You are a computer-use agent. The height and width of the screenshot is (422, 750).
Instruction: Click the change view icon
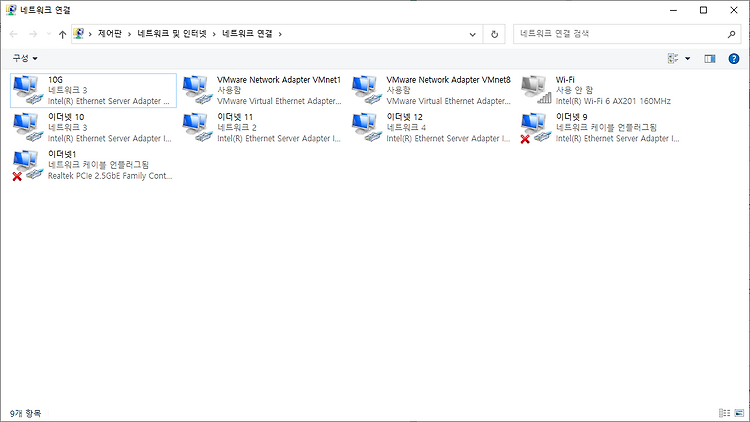click(673, 58)
